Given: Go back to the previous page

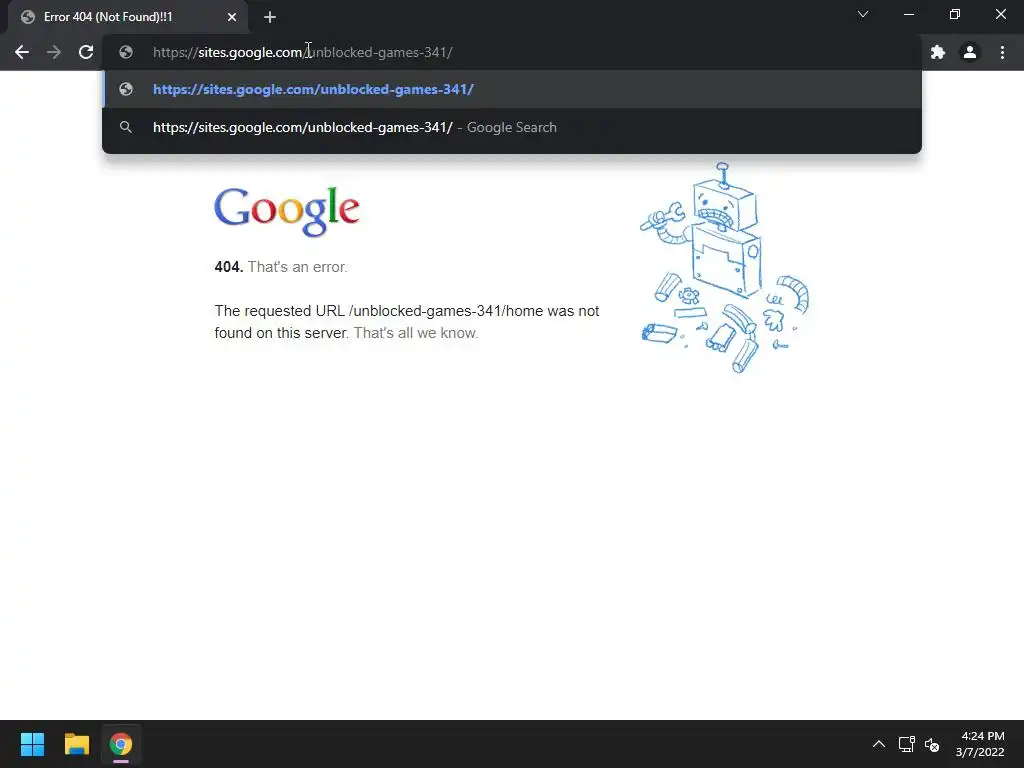Looking at the screenshot, I should point(22,52).
